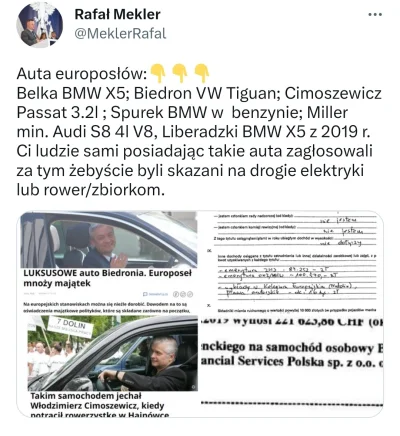Click the second pointing-down emoji
This screenshot has height=436, width=400.
[180, 74]
